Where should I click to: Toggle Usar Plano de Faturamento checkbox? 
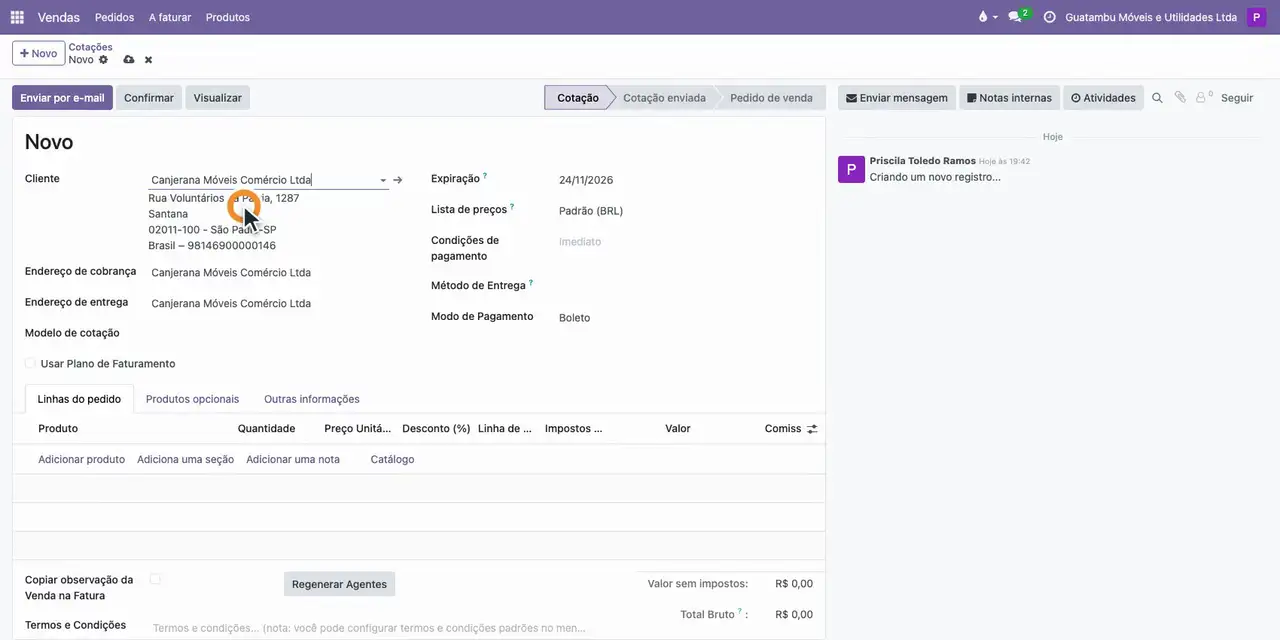tap(30, 364)
